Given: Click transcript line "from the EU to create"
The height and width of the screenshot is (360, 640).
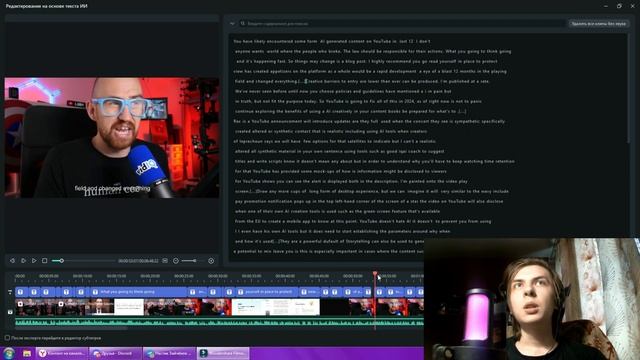Looking at the screenshot, I should click(363, 221).
